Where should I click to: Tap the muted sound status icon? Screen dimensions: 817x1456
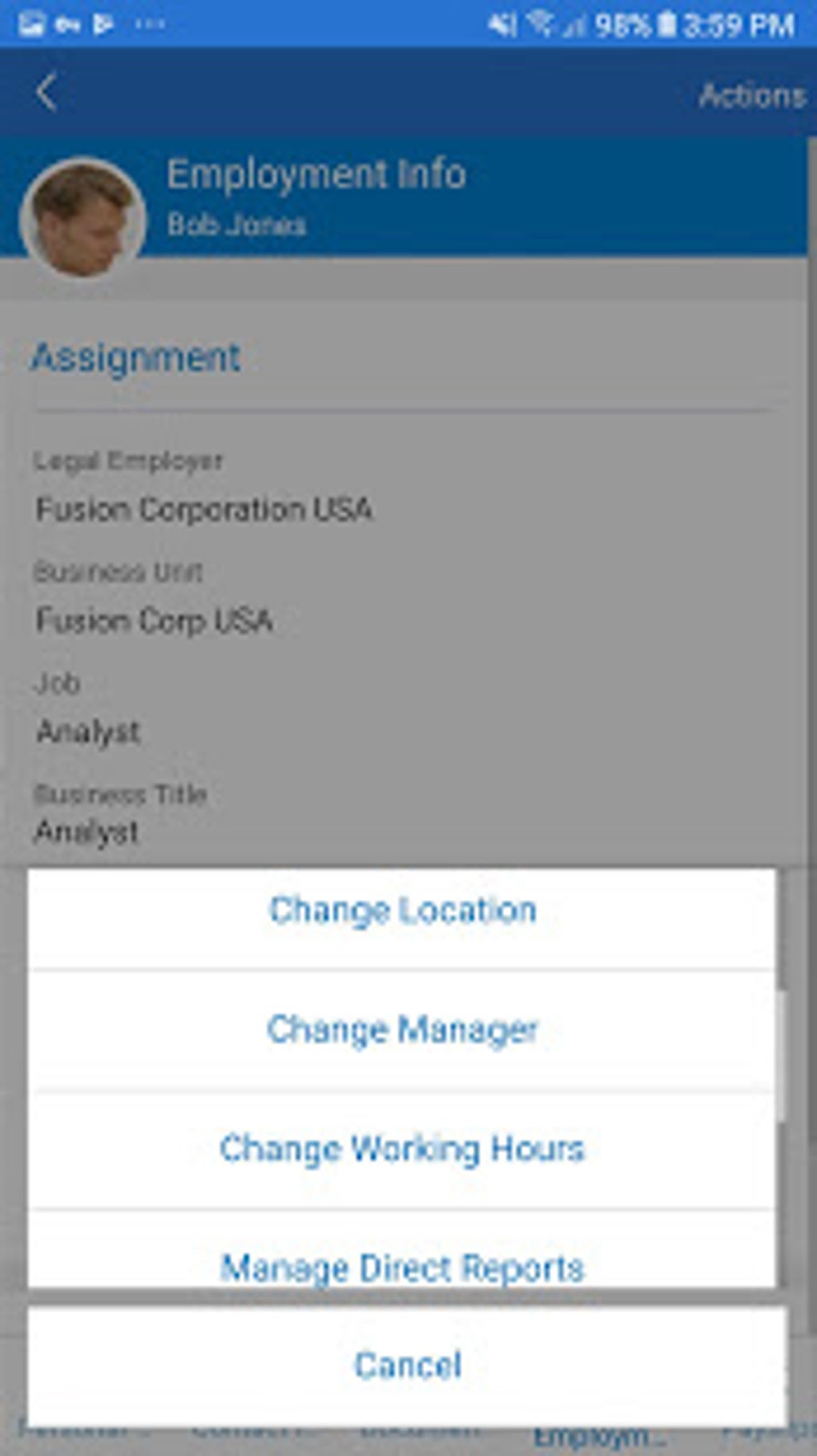(x=502, y=25)
